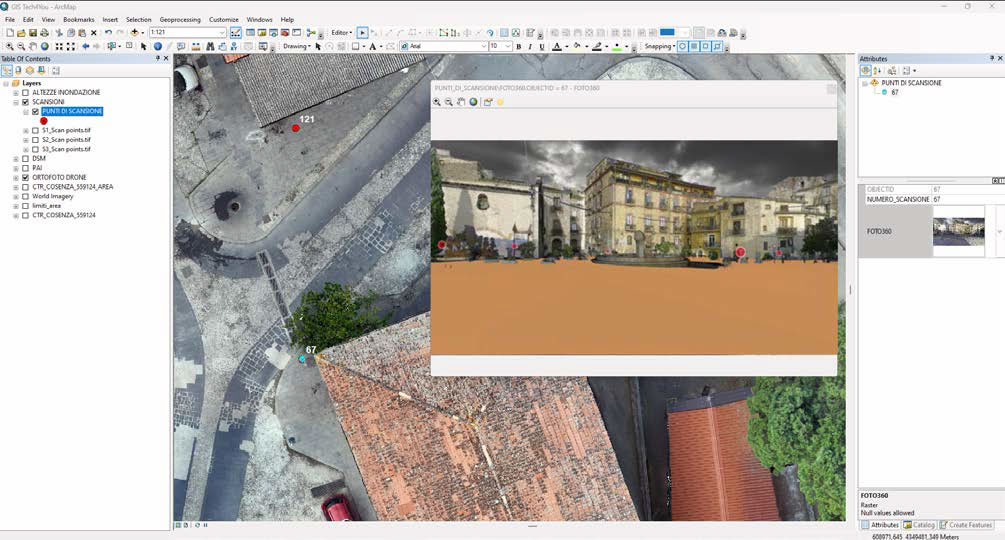Enable the limiti_area layer checkbox

click(x=26, y=206)
